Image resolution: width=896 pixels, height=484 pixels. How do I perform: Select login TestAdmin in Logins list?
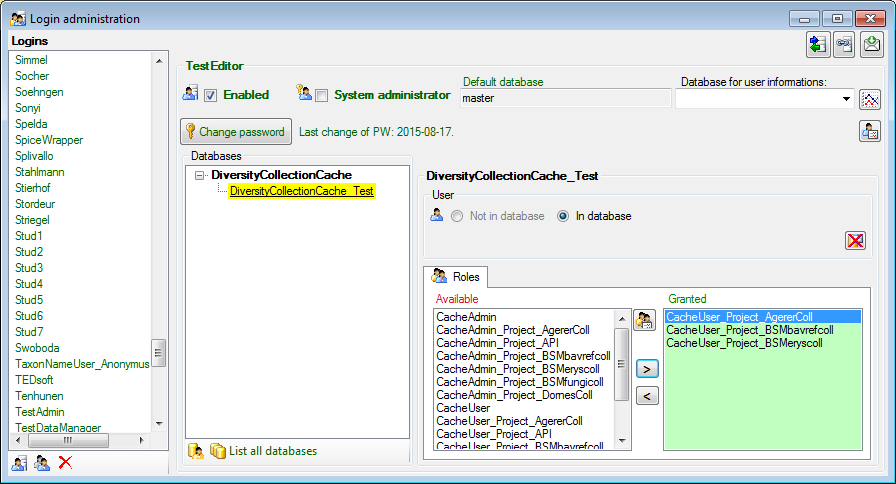pos(40,412)
